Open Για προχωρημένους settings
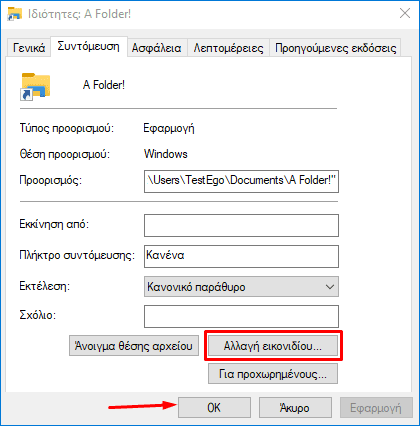 (x=273, y=374)
